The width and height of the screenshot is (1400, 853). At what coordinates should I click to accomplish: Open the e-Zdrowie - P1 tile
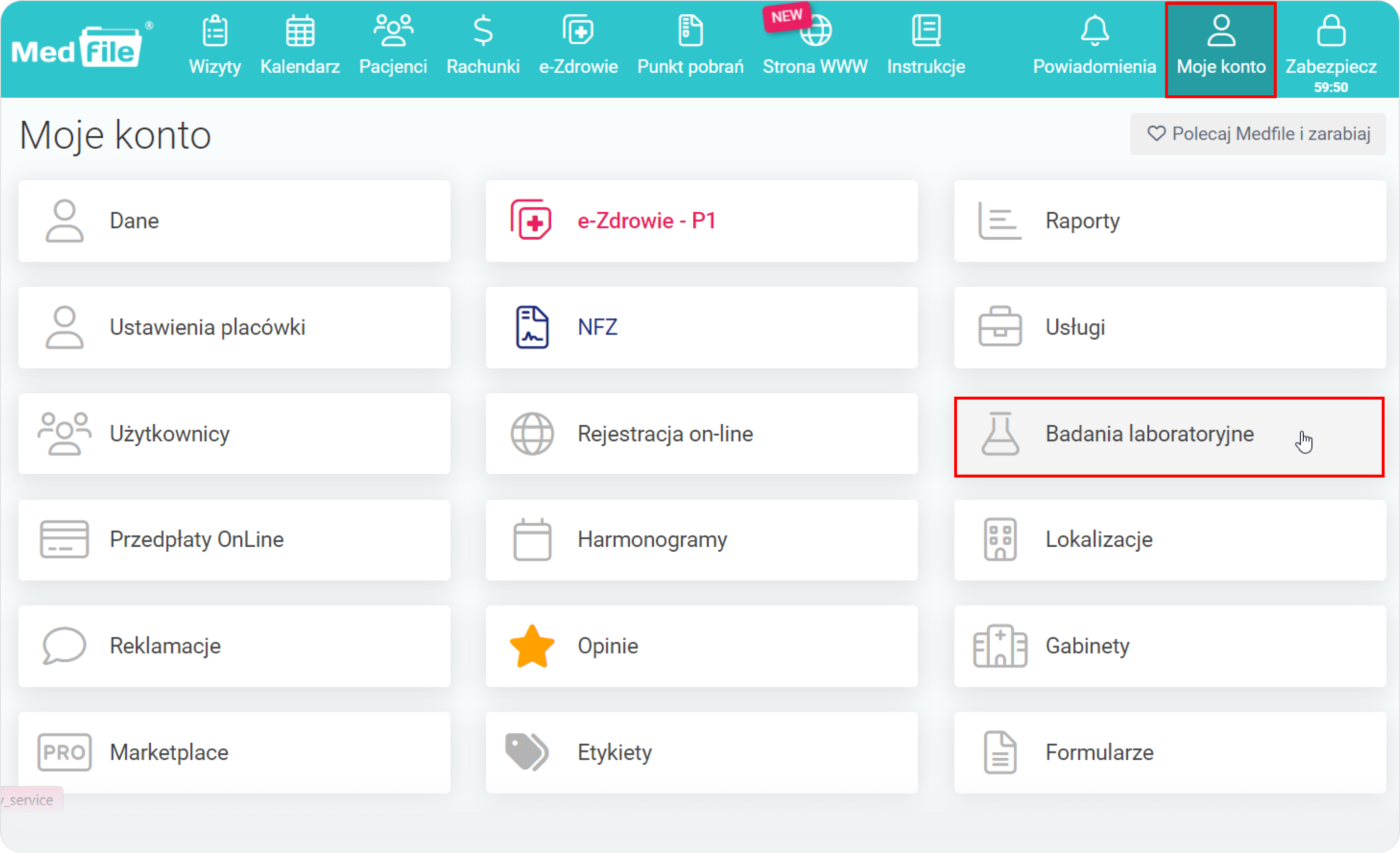coord(702,220)
